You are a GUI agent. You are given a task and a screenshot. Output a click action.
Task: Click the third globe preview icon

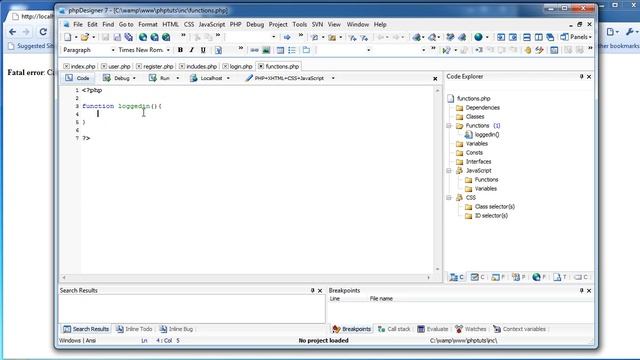tap(166, 37)
